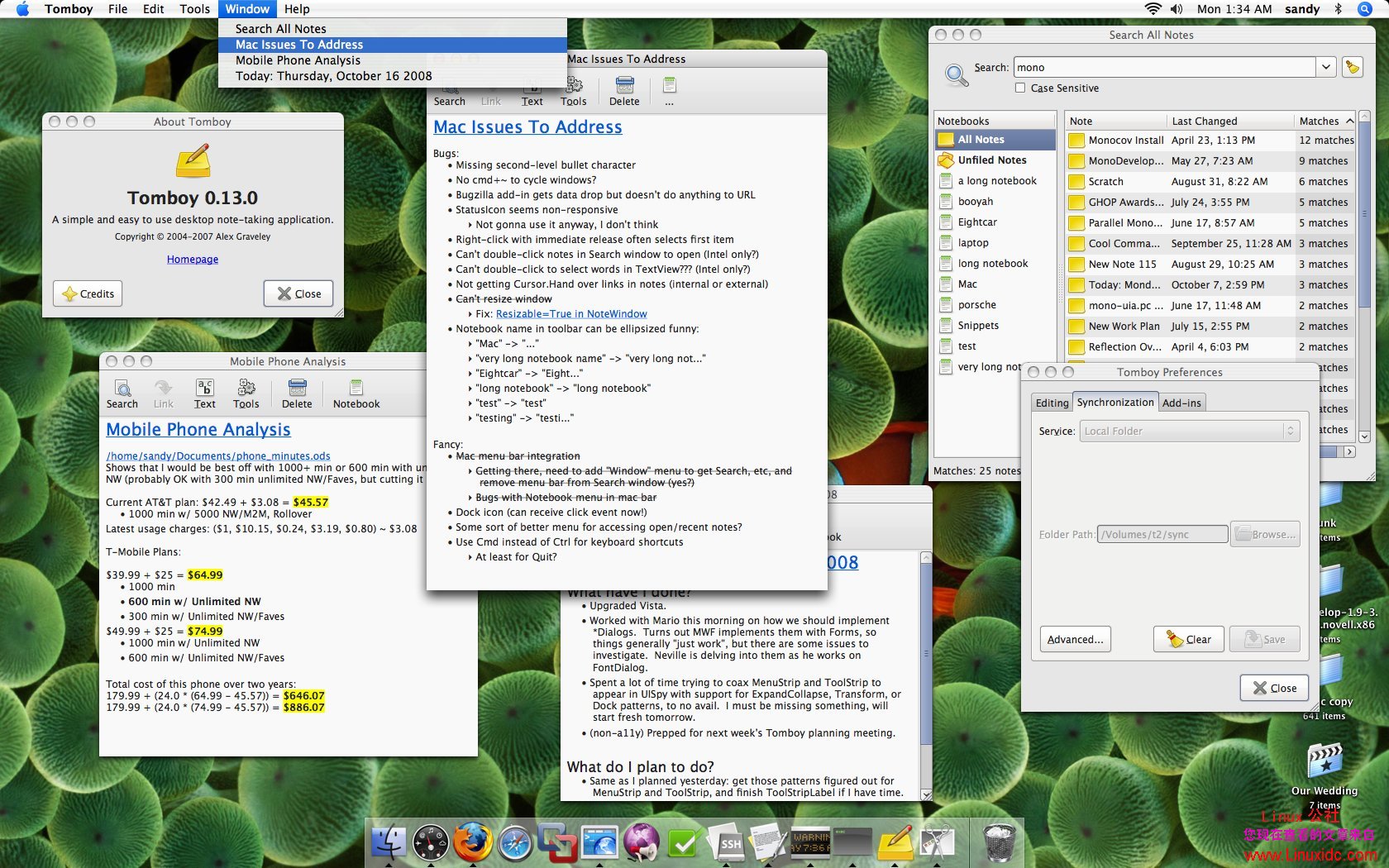The width and height of the screenshot is (1389, 868).
Task: Click the Mac Issues To Address note title
Action: coord(527,127)
